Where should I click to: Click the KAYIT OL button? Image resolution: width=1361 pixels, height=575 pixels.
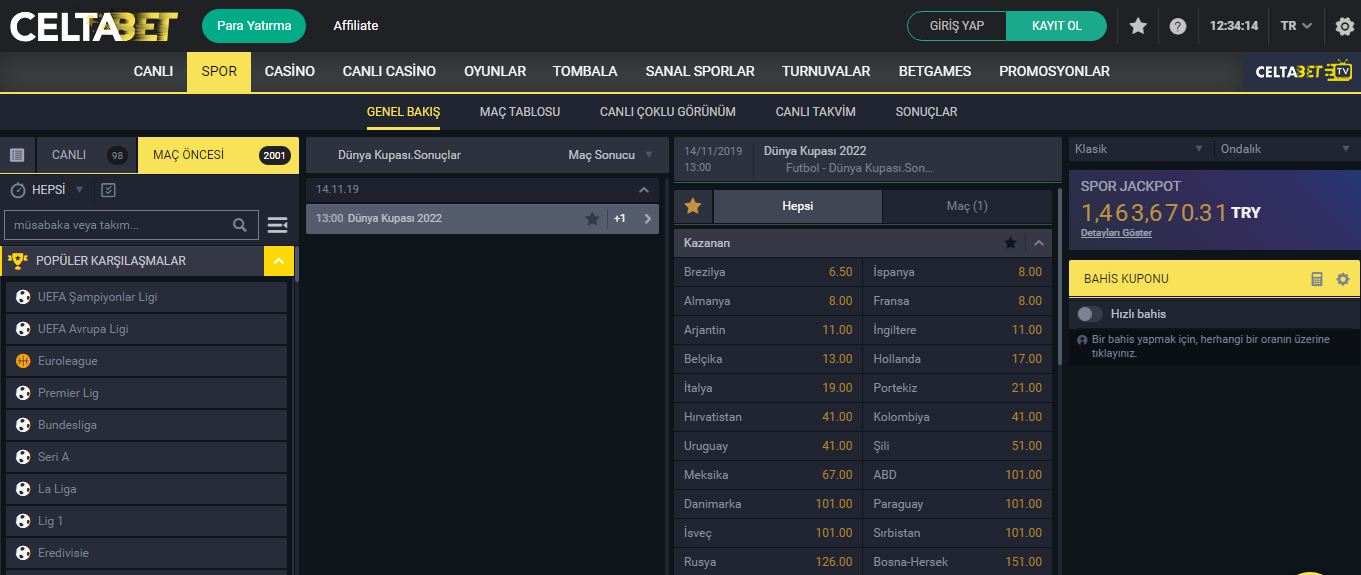pyautogui.click(x=1056, y=26)
